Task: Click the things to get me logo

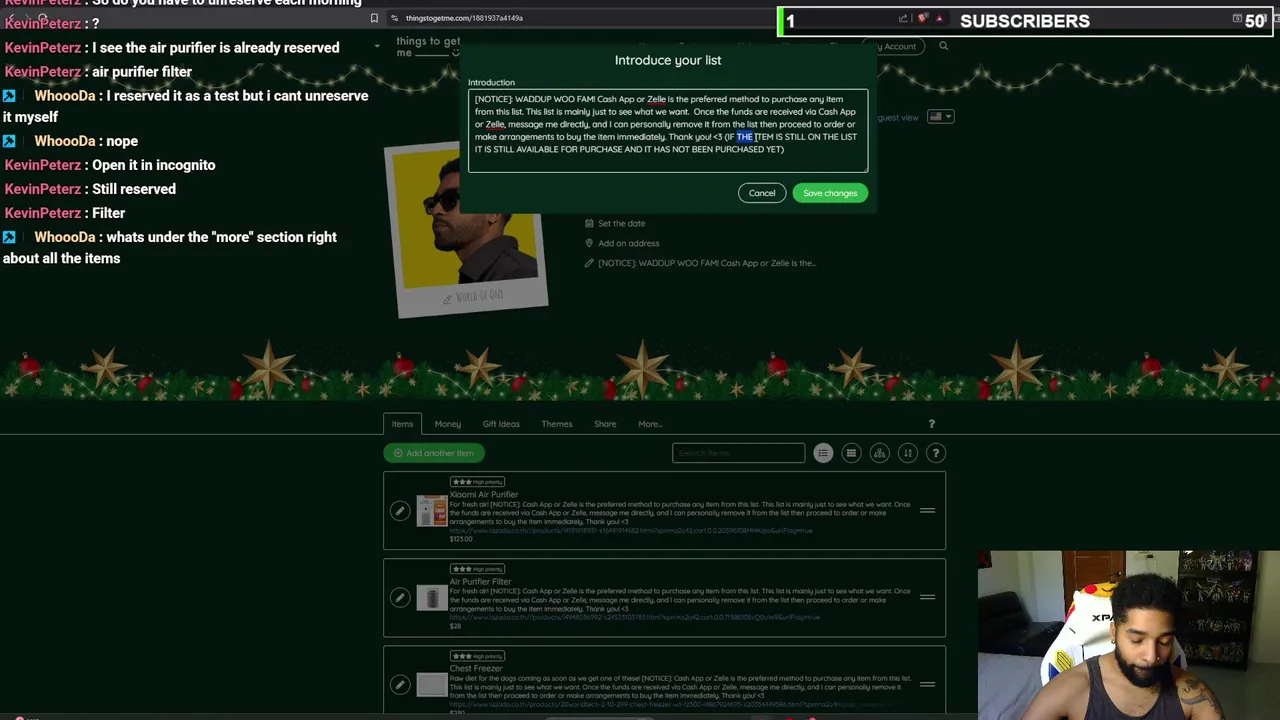Action: pyautogui.click(x=427, y=47)
